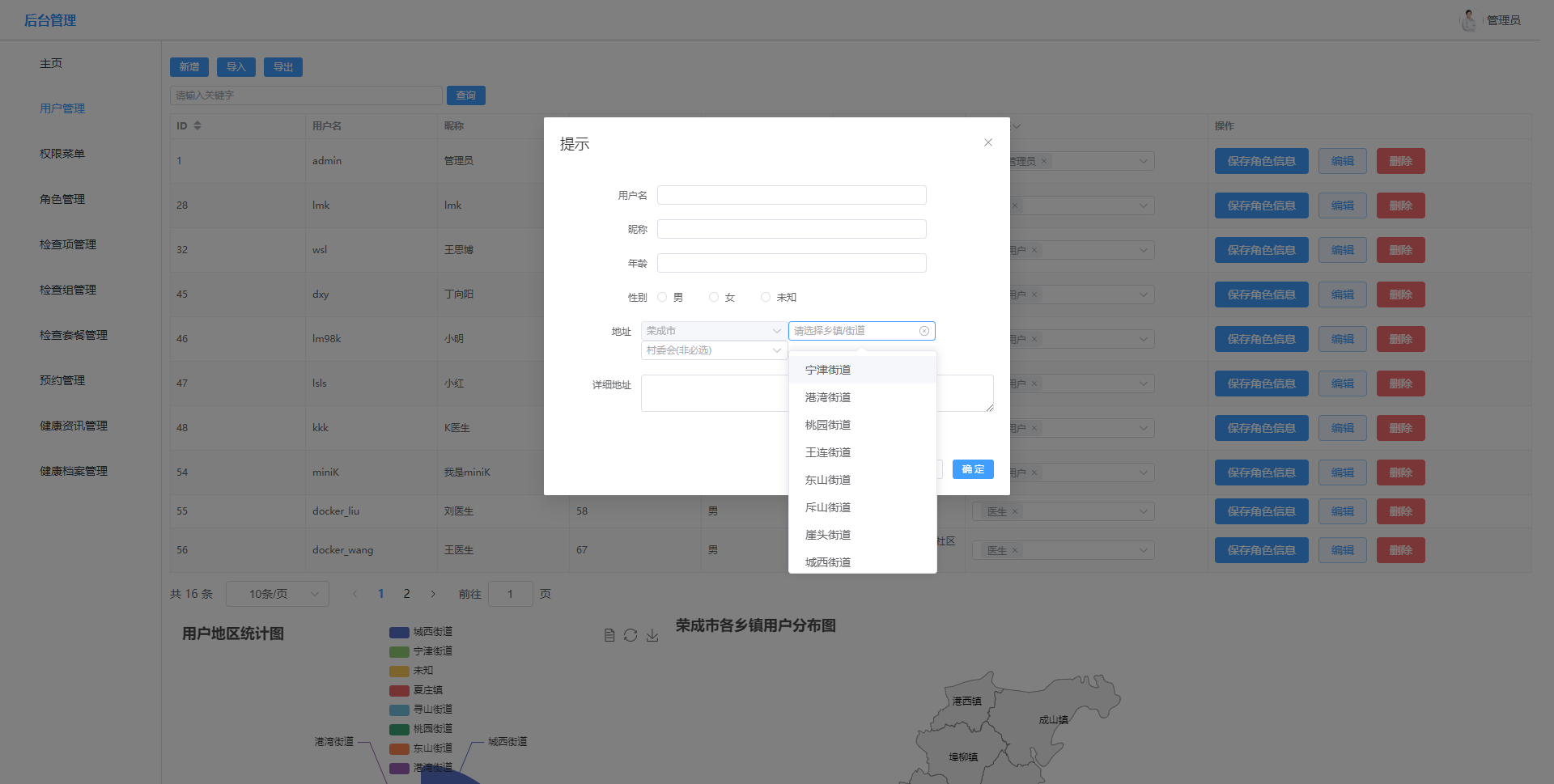
Task: Toggle 城西街道 legend color swatch
Action: tap(399, 632)
